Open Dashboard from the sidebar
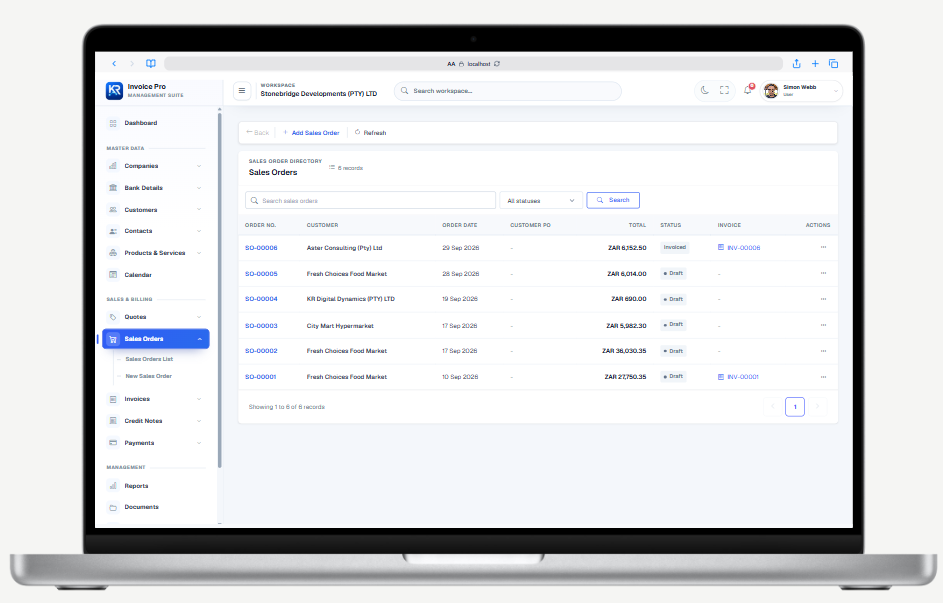 coord(156,123)
